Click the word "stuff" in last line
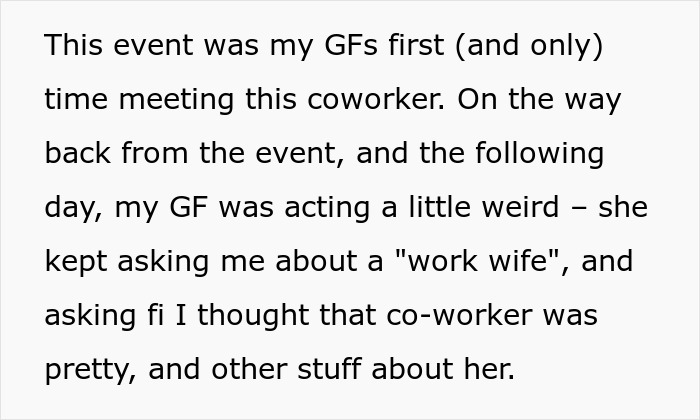 (x=331, y=369)
